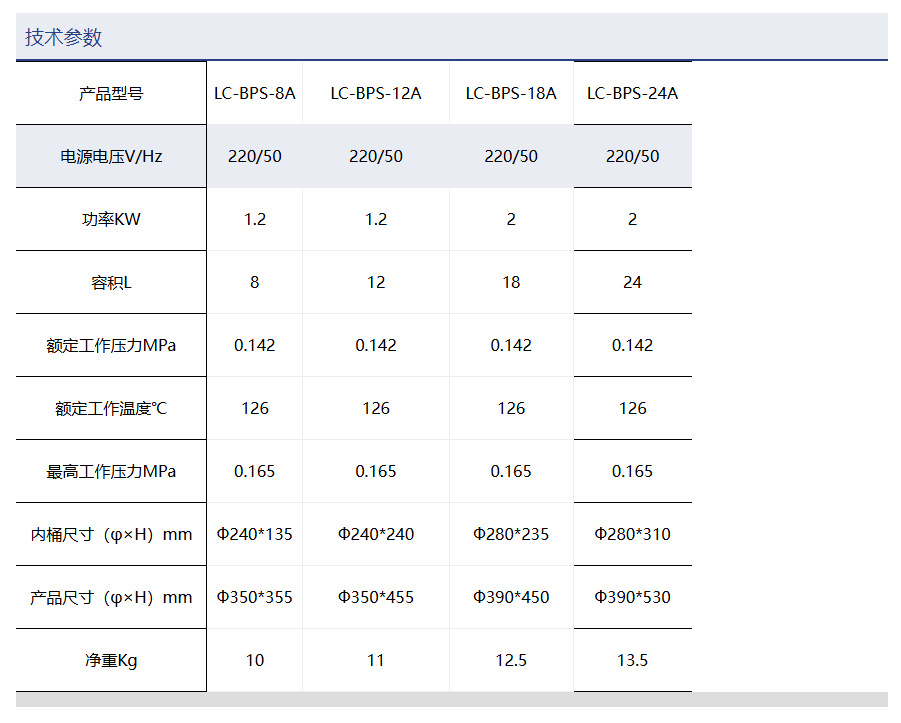The height and width of the screenshot is (723, 901).
Task: Click model LC-BPS-12A header cell
Action: [x=376, y=93]
